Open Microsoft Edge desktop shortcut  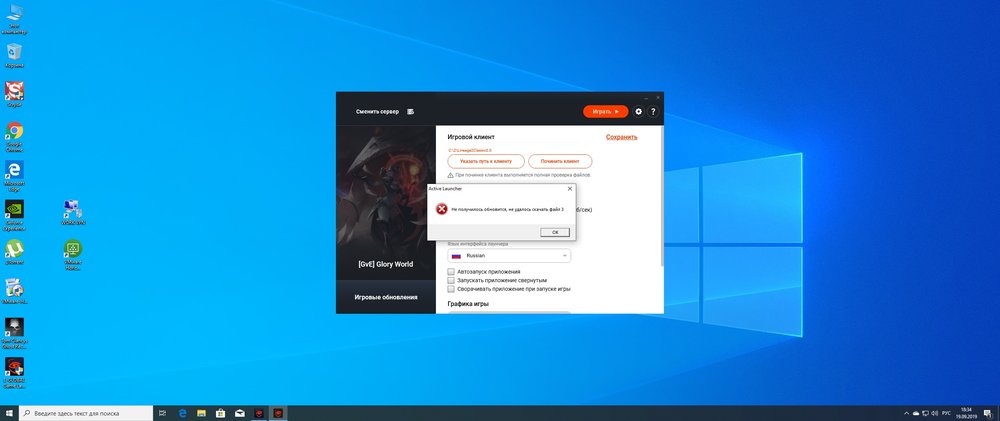click(15, 170)
